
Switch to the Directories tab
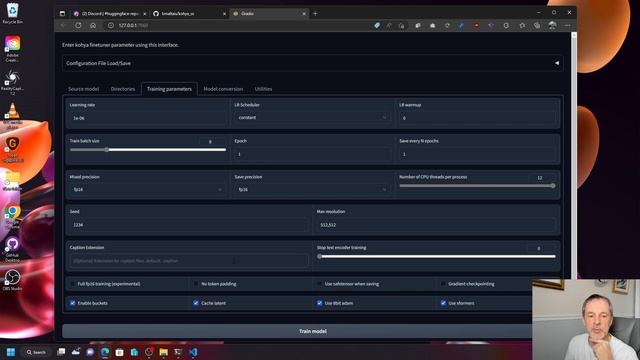(x=122, y=89)
